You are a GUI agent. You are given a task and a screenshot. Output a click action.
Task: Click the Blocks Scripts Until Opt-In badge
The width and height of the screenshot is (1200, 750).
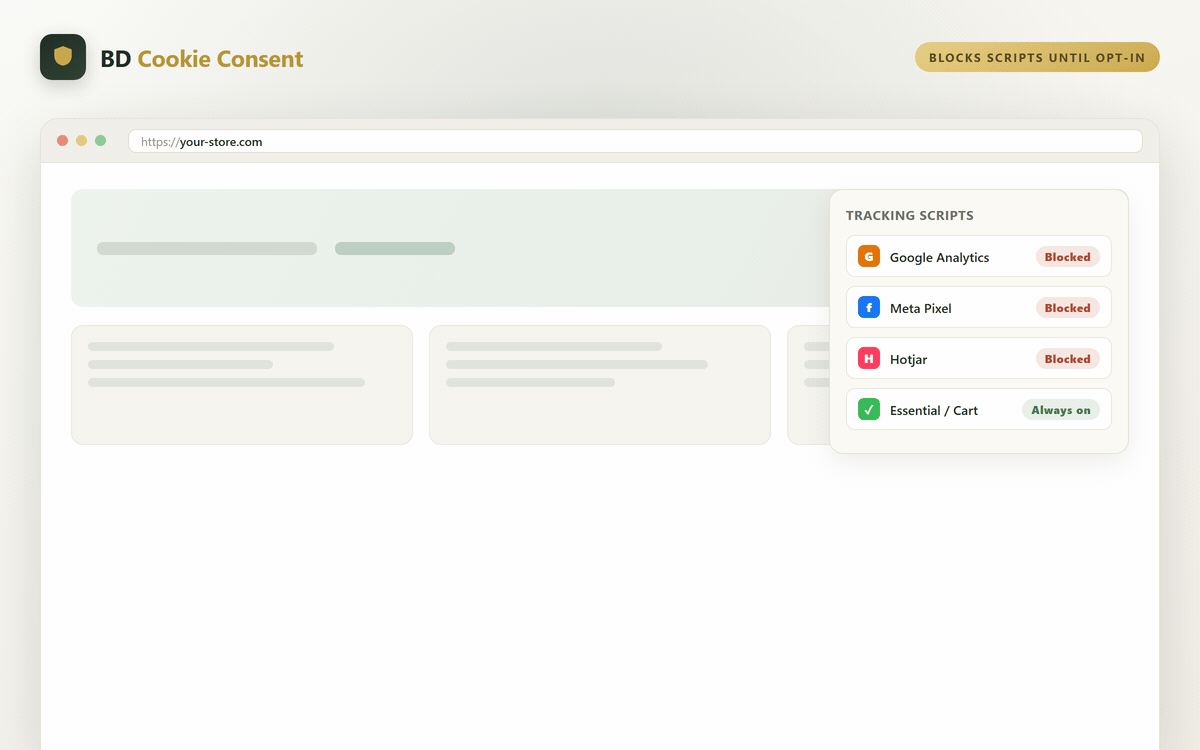point(1037,57)
